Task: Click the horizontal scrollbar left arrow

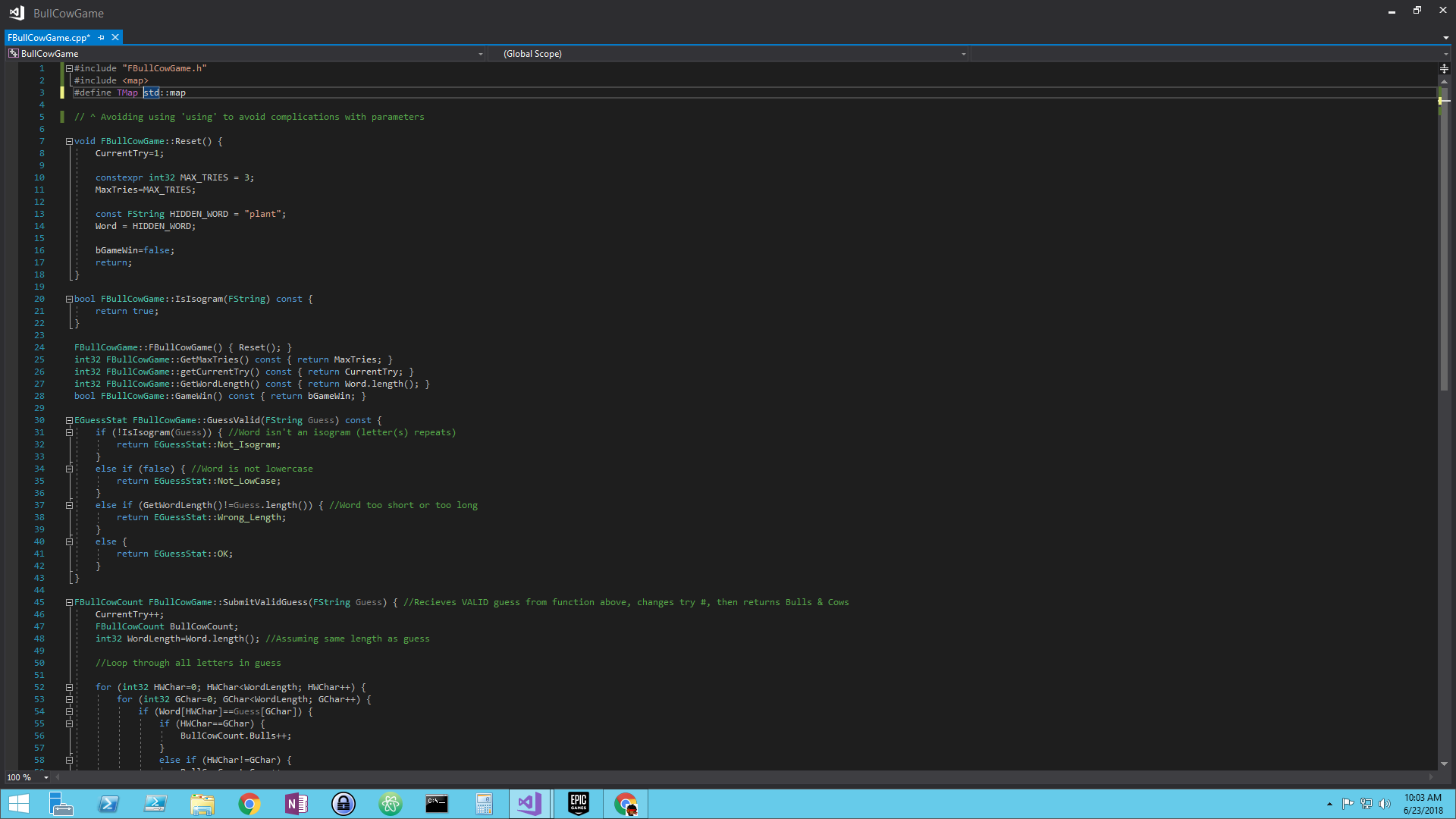Action: tap(58, 777)
